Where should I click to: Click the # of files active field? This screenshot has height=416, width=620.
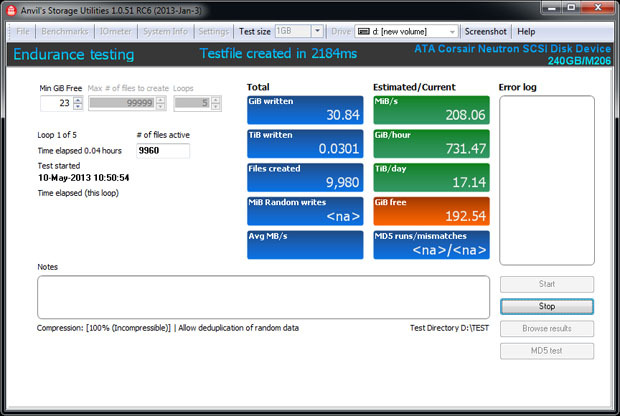point(163,151)
